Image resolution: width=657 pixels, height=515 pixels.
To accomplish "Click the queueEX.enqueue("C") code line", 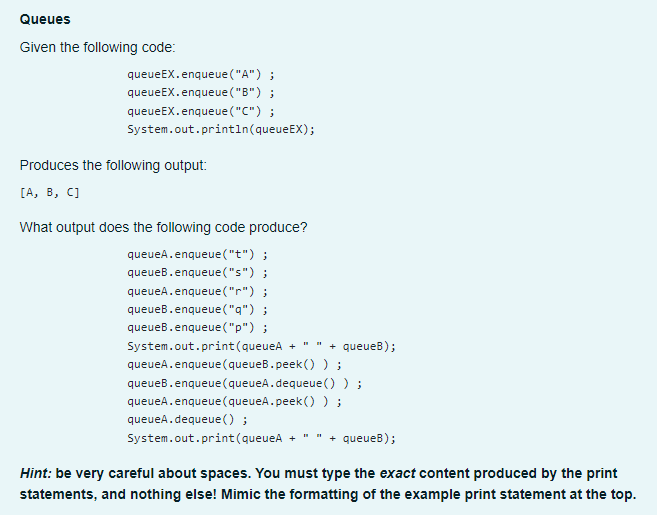I will [x=201, y=111].
